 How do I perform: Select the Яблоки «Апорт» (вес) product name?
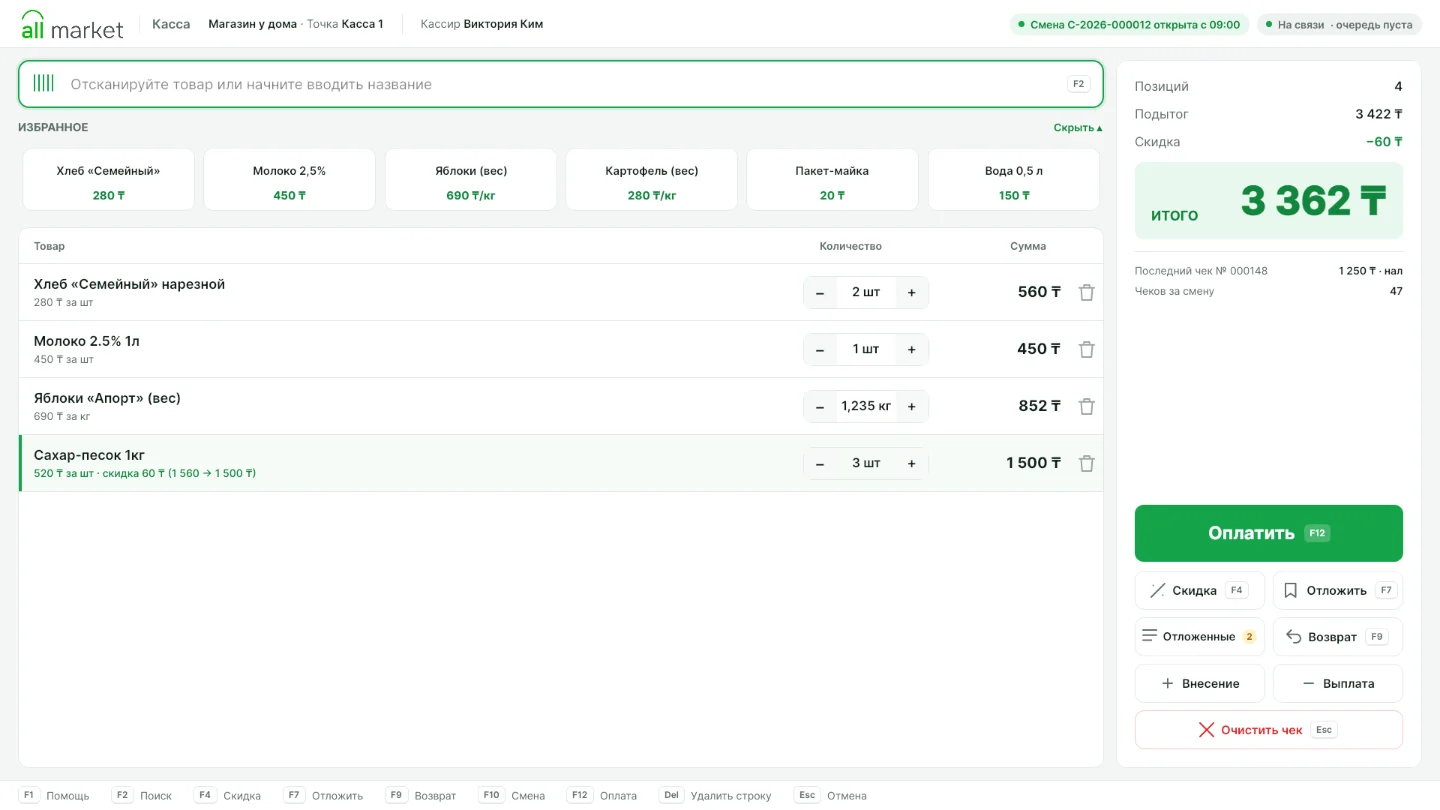(x=107, y=398)
